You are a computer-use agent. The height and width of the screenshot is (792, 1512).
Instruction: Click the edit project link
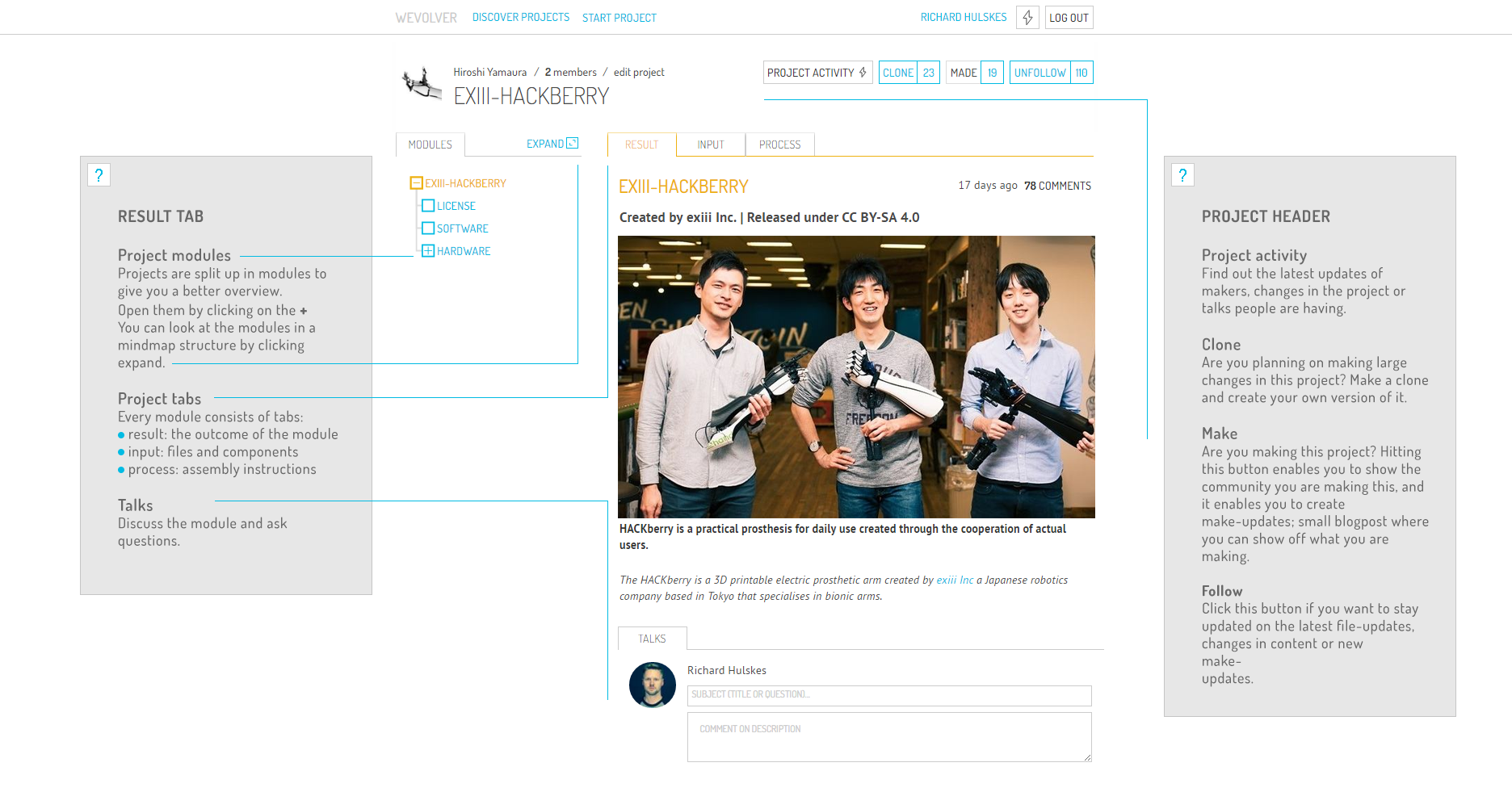click(639, 72)
